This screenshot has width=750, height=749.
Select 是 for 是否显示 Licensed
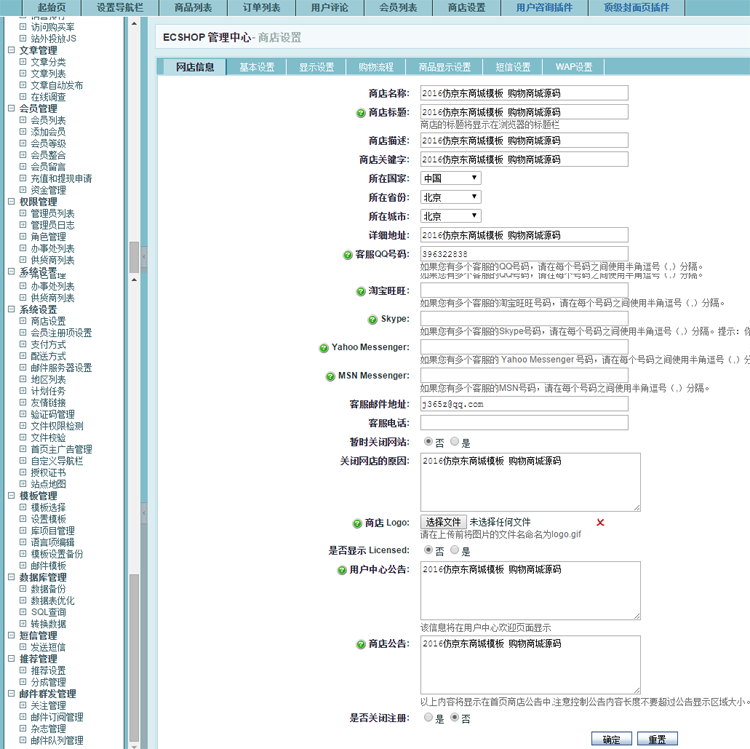pyautogui.click(x=454, y=551)
